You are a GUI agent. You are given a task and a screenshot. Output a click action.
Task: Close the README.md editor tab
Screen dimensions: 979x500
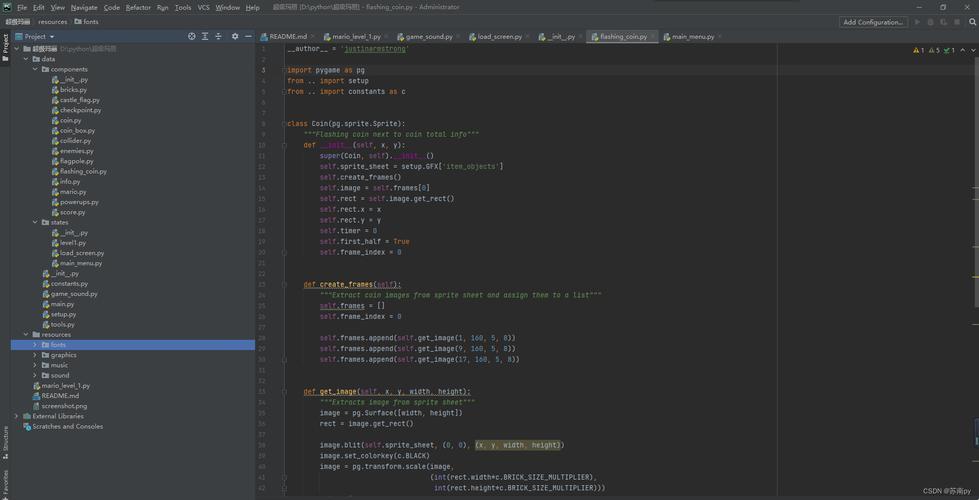click(312, 37)
